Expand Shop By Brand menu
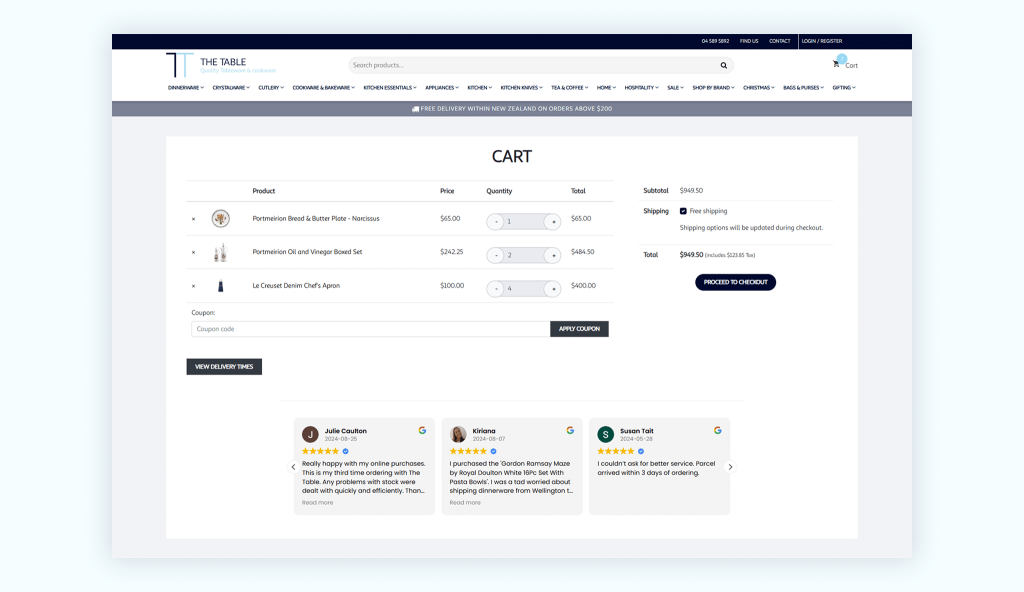1024x592 pixels. coord(713,88)
